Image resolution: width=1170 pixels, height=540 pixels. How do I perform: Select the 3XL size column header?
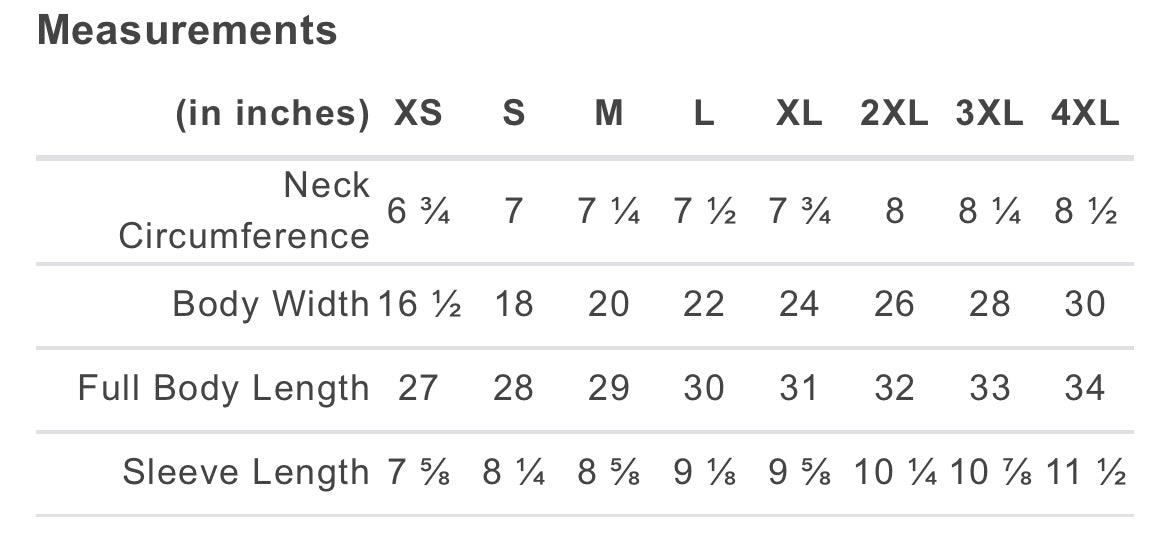pos(989,114)
